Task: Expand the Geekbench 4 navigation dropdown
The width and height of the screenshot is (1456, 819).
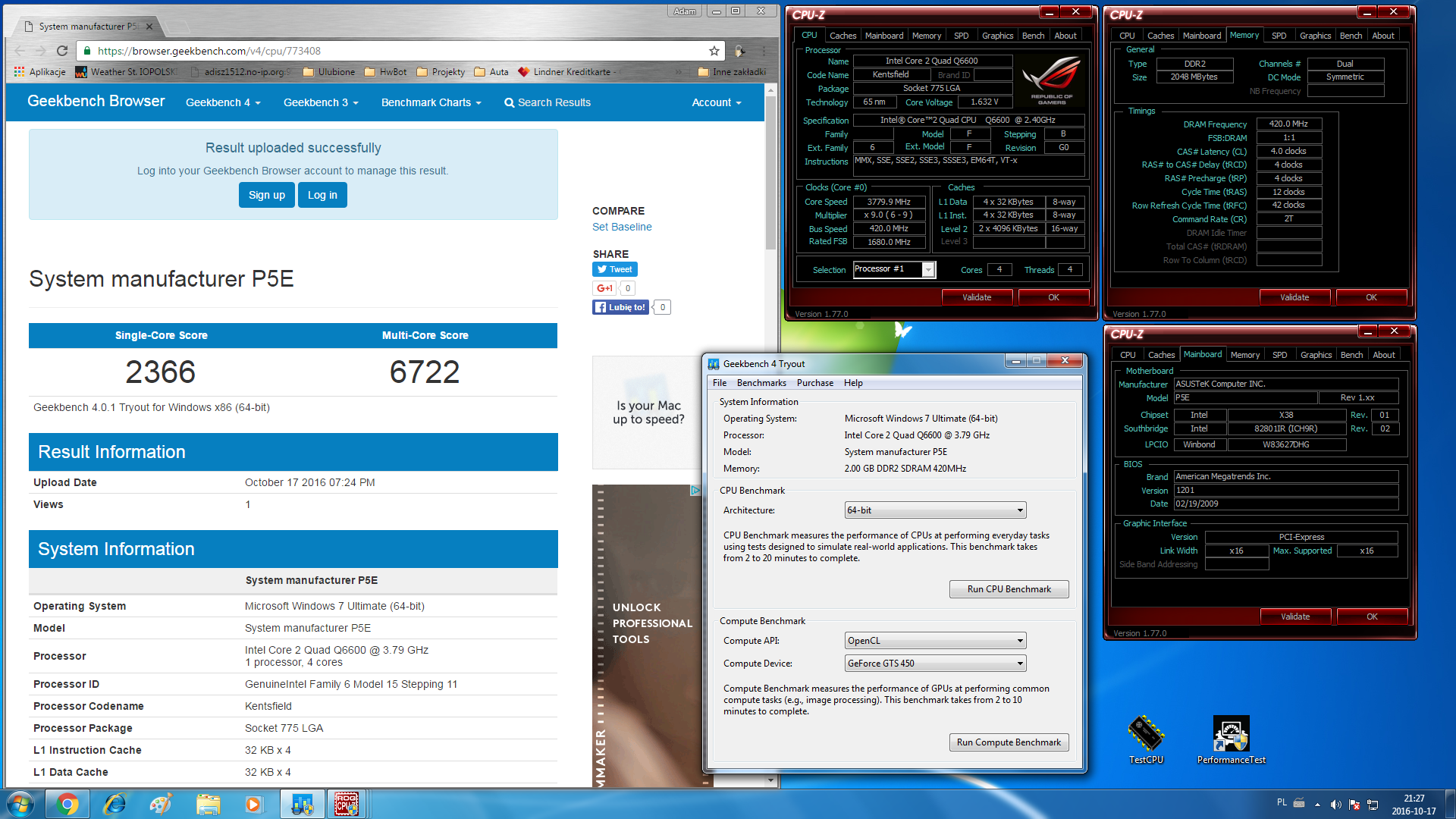Action: [x=223, y=102]
